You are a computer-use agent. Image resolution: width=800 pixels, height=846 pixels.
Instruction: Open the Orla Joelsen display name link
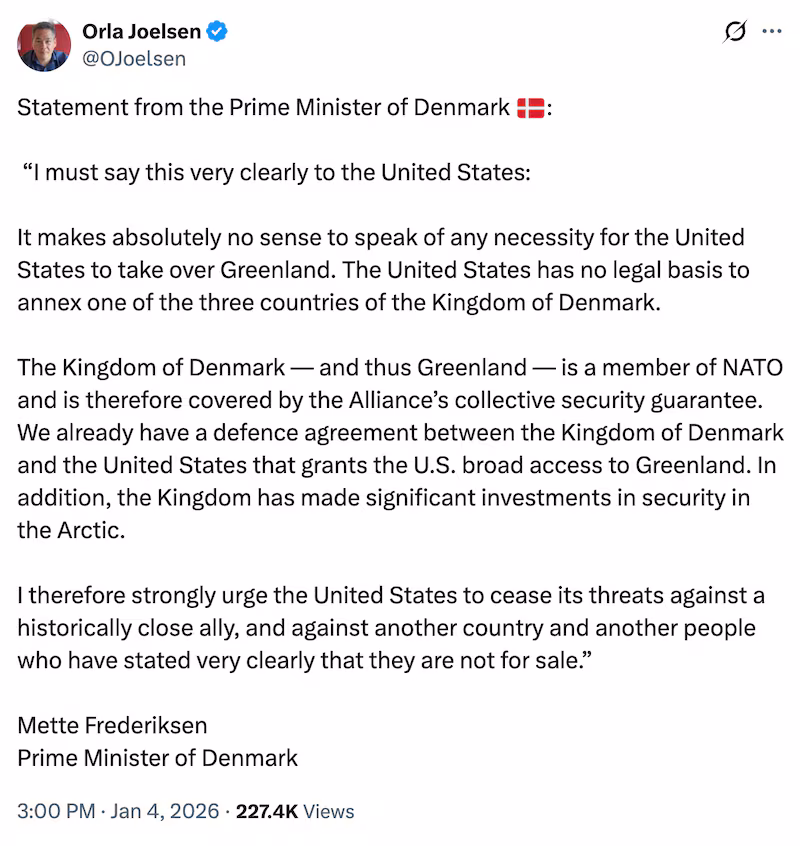tap(141, 32)
